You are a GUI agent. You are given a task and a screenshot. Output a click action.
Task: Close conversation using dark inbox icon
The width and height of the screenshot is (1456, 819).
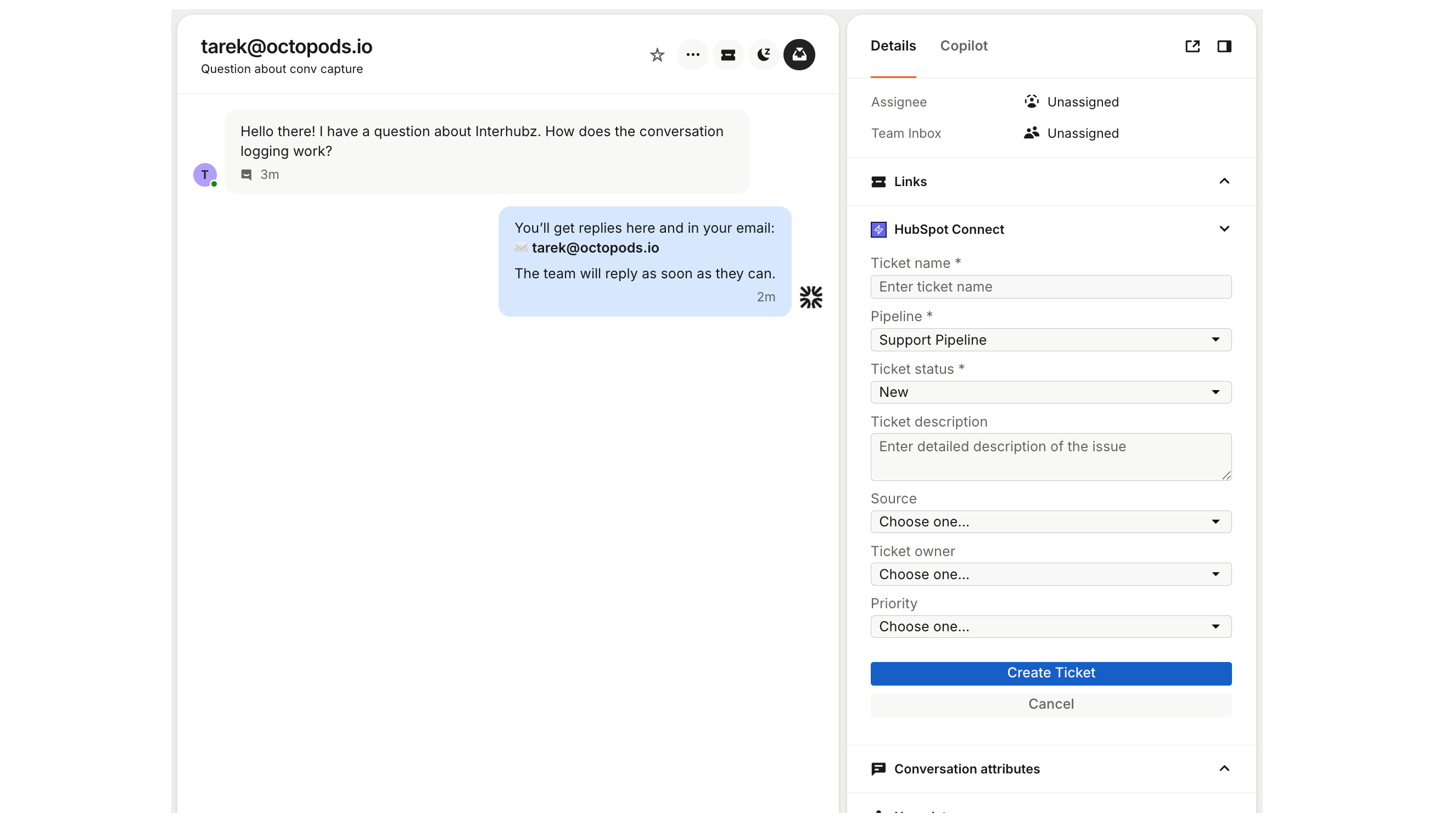(799, 55)
